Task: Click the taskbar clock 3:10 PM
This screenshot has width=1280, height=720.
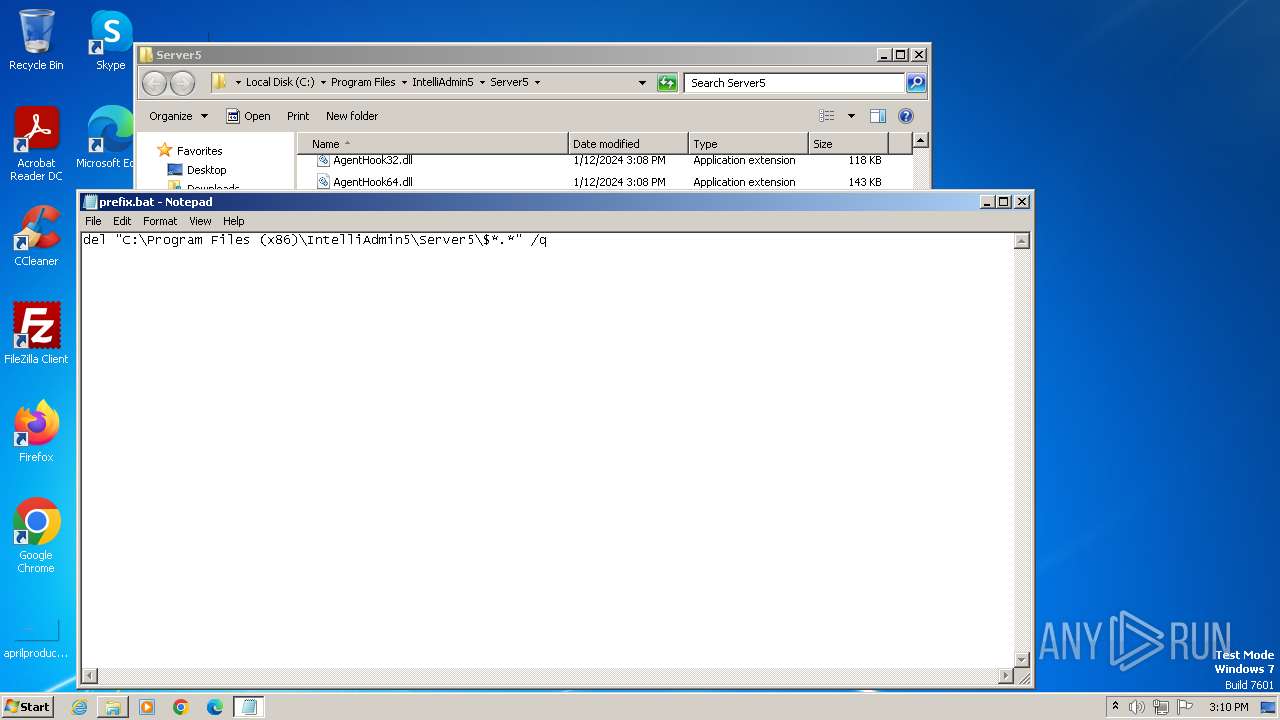Action: pos(1228,707)
